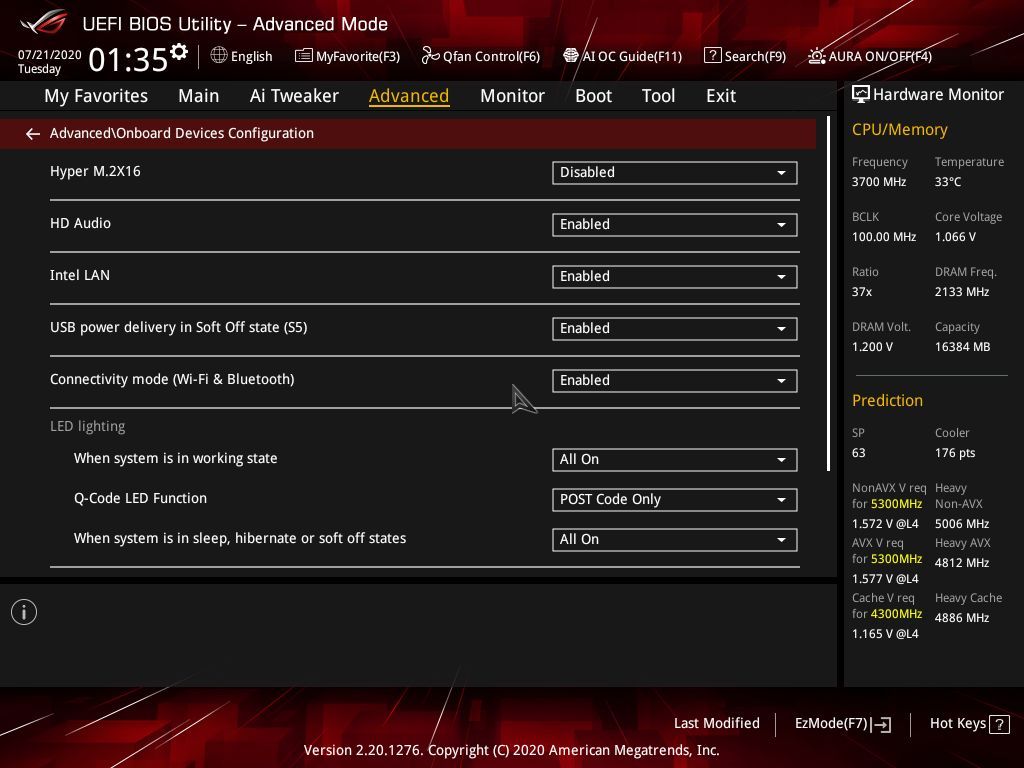Image resolution: width=1024 pixels, height=768 pixels.
Task: Select Q-Code LED Function label
Action: point(140,498)
